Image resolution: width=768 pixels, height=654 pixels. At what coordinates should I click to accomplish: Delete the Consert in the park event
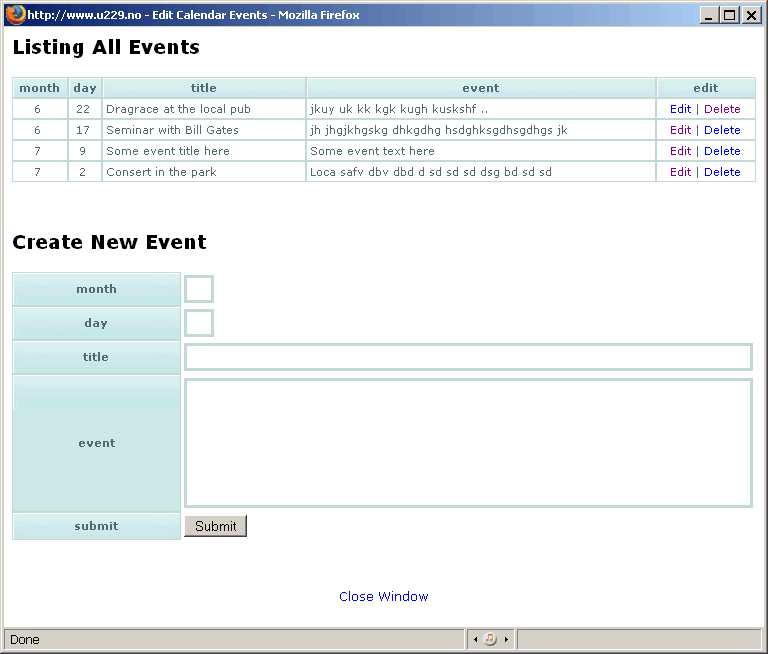tap(722, 172)
